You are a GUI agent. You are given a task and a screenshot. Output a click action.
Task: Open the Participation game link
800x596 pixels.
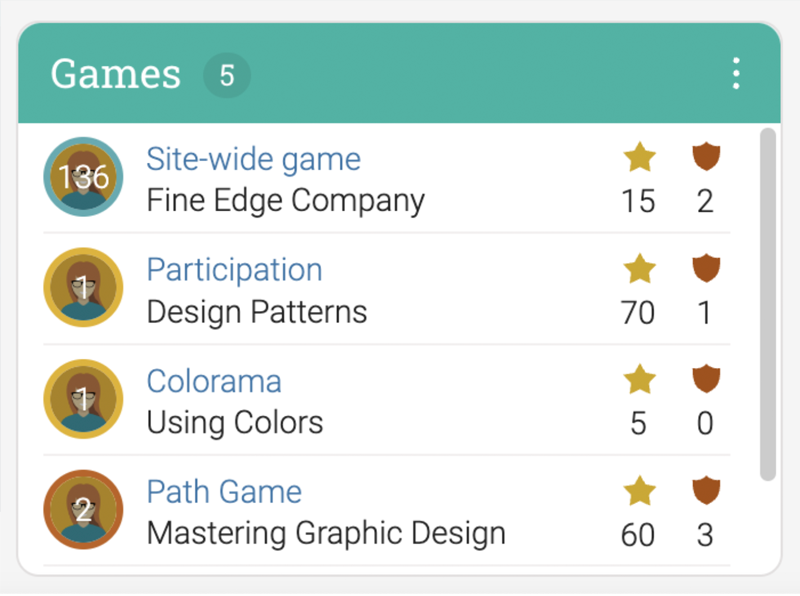[x=234, y=270]
